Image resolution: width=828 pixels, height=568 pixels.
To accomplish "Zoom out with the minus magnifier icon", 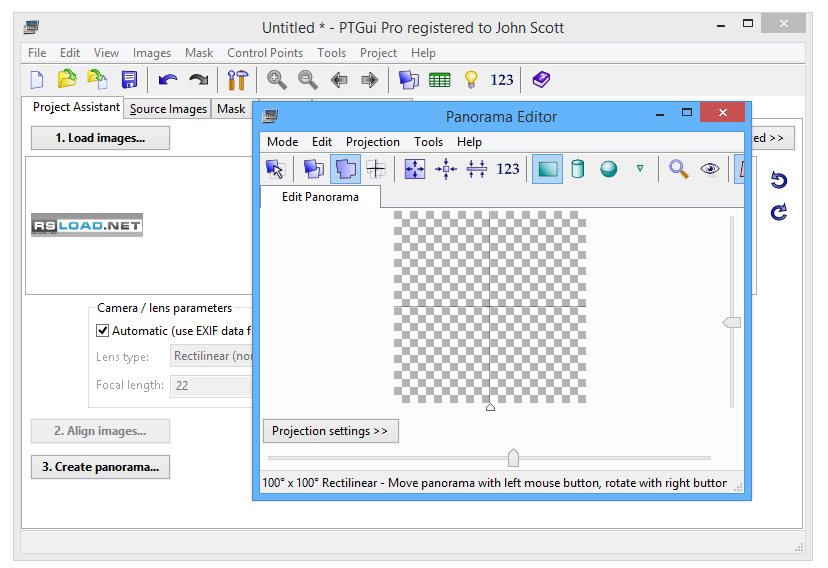I will point(307,80).
